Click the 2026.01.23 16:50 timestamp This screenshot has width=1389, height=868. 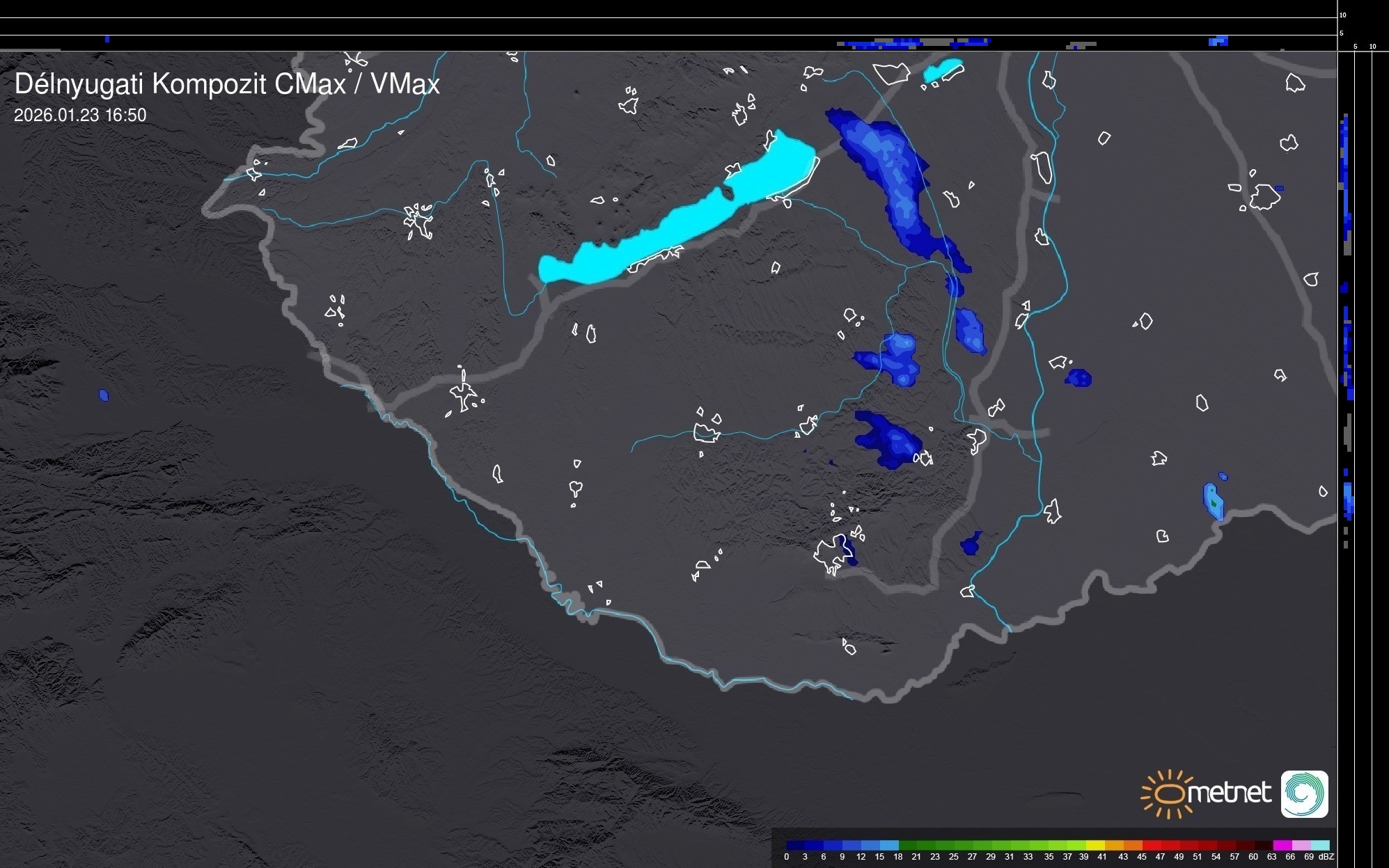[80, 116]
